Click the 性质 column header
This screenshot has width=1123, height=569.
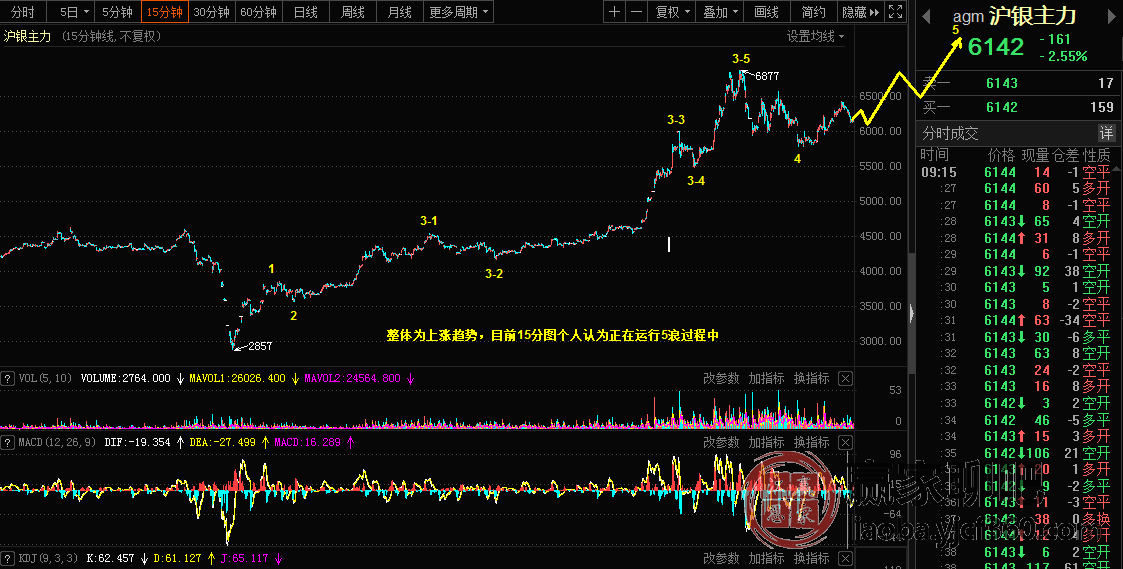pos(1097,154)
